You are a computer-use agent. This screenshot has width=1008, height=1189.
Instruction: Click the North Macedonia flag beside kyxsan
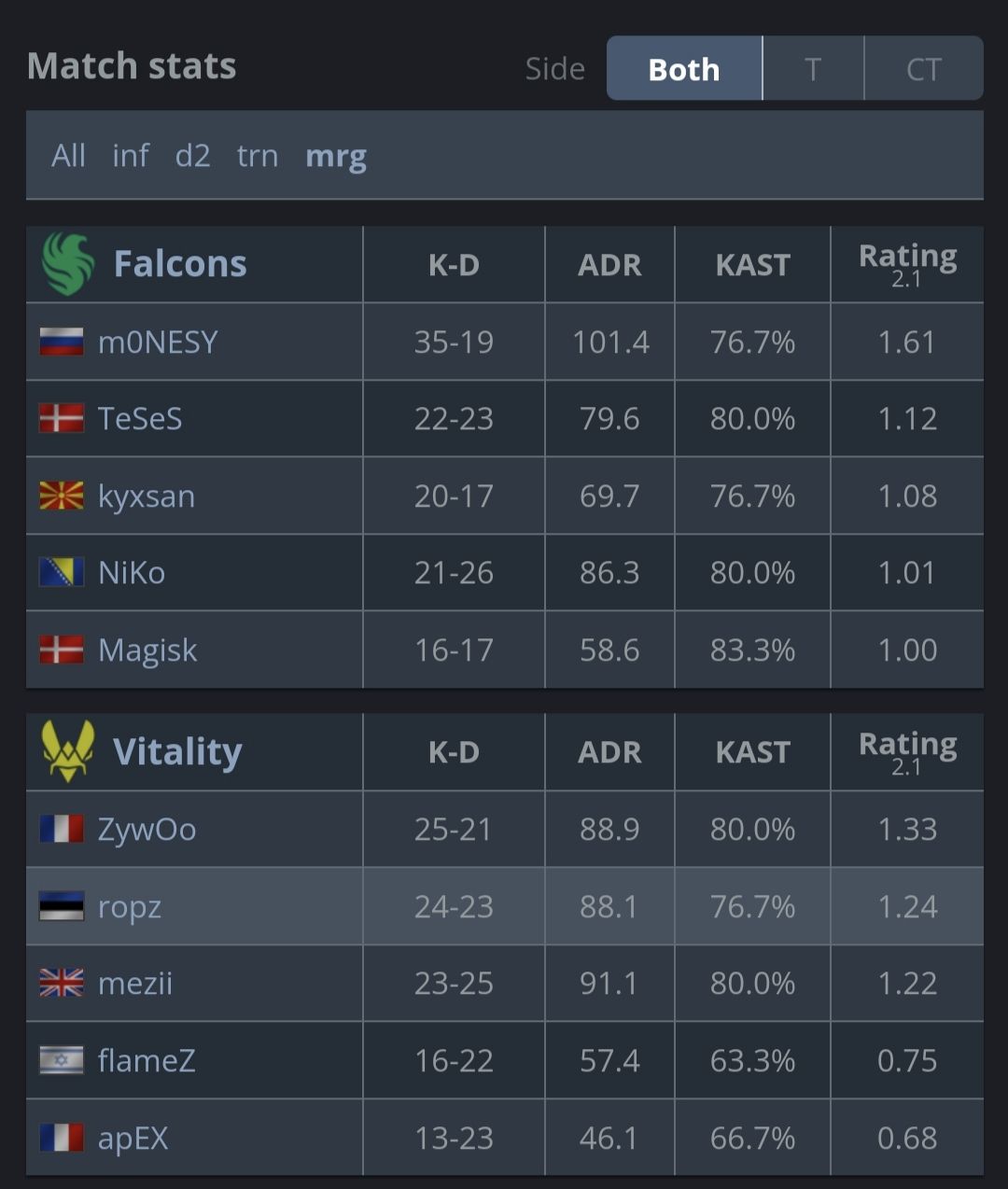click(x=62, y=496)
